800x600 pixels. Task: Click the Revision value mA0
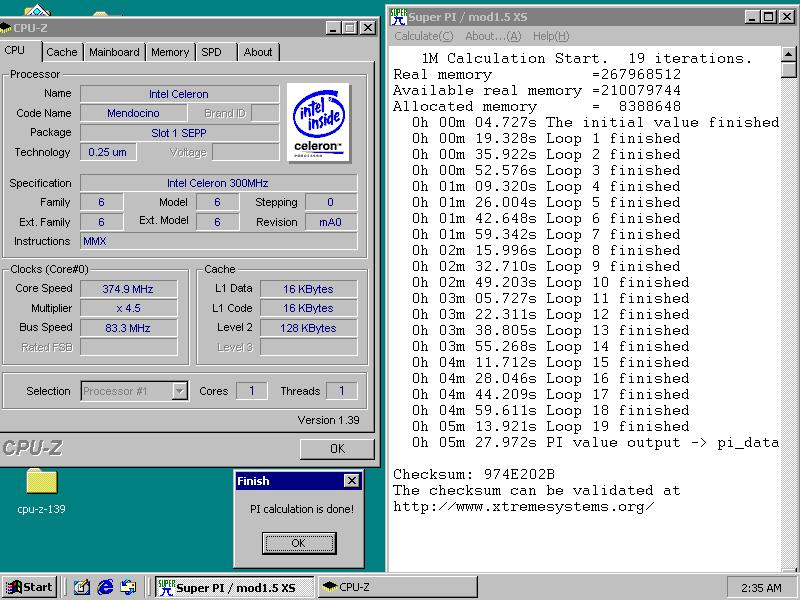[x=331, y=222]
